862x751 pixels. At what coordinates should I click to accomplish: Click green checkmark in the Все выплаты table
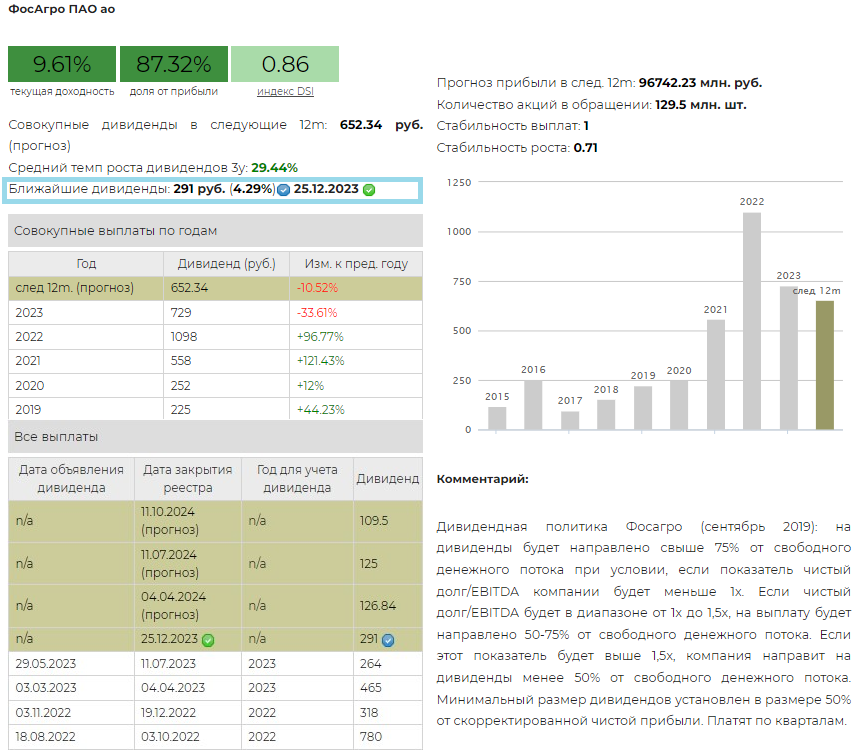click(208, 639)
